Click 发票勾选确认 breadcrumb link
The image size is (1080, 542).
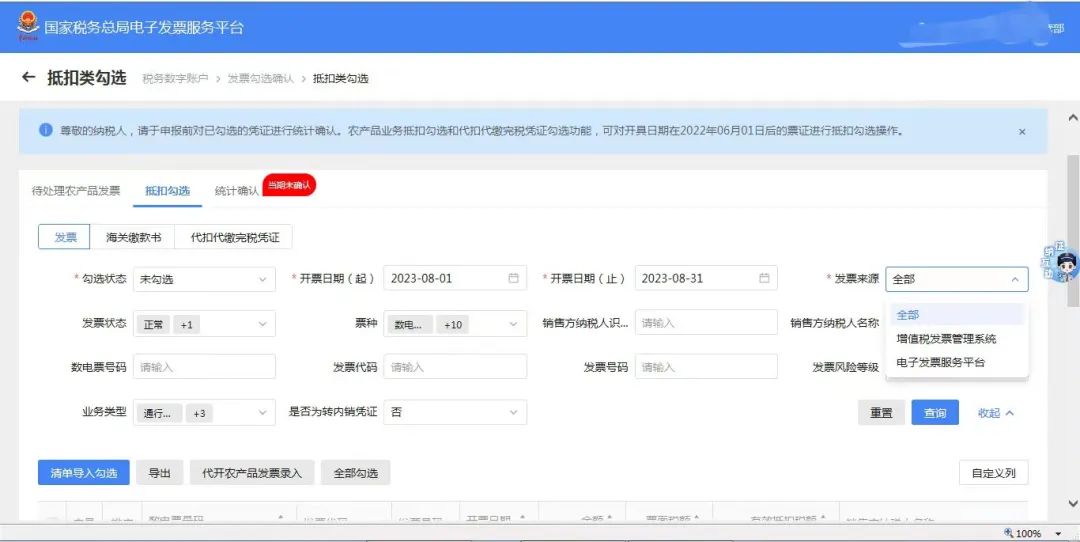tap(260, 79)
